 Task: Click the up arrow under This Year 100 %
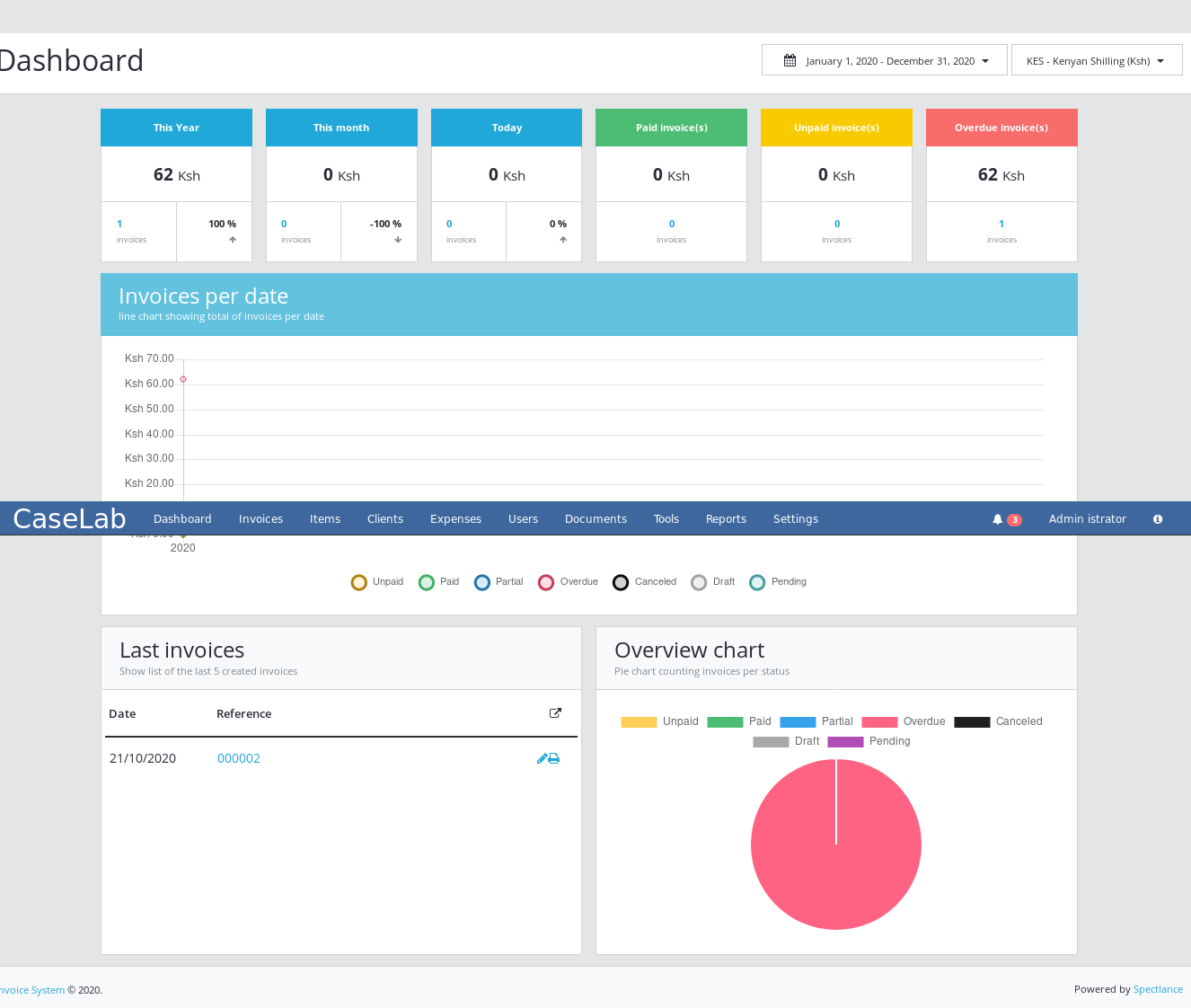[233, 240]
